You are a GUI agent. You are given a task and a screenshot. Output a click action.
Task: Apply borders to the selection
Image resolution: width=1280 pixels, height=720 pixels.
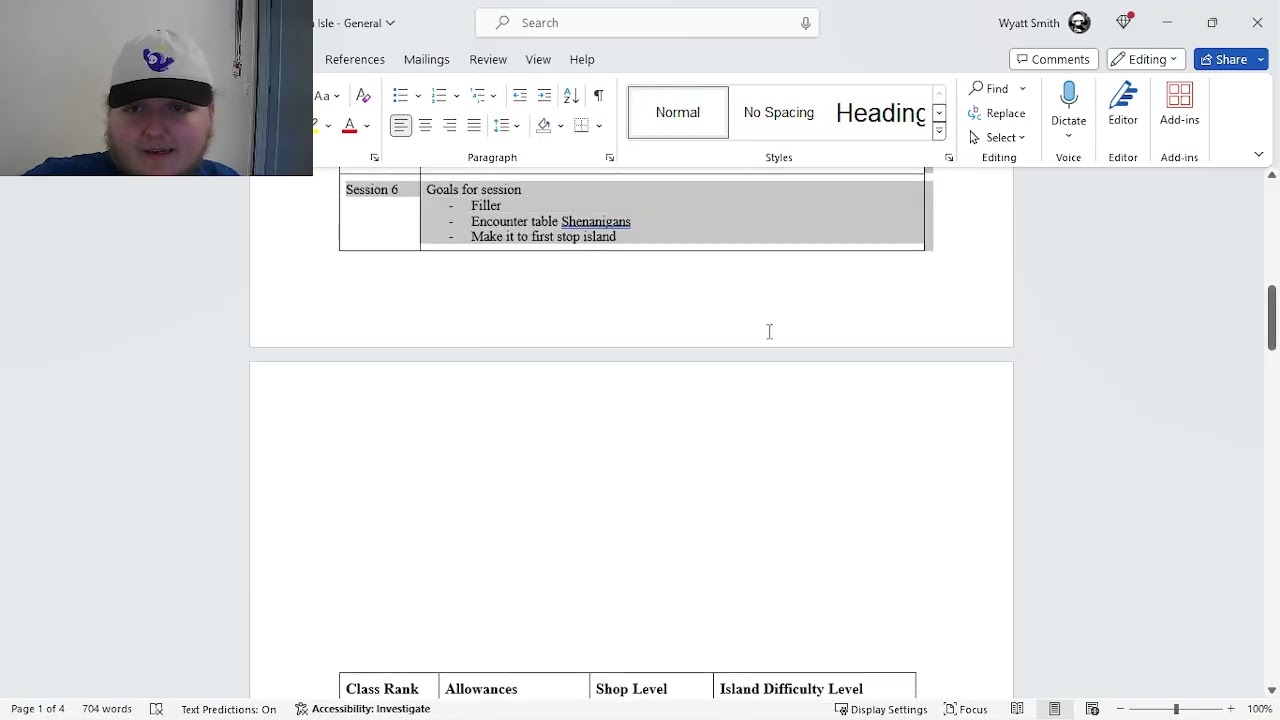[x=581, y=125]
